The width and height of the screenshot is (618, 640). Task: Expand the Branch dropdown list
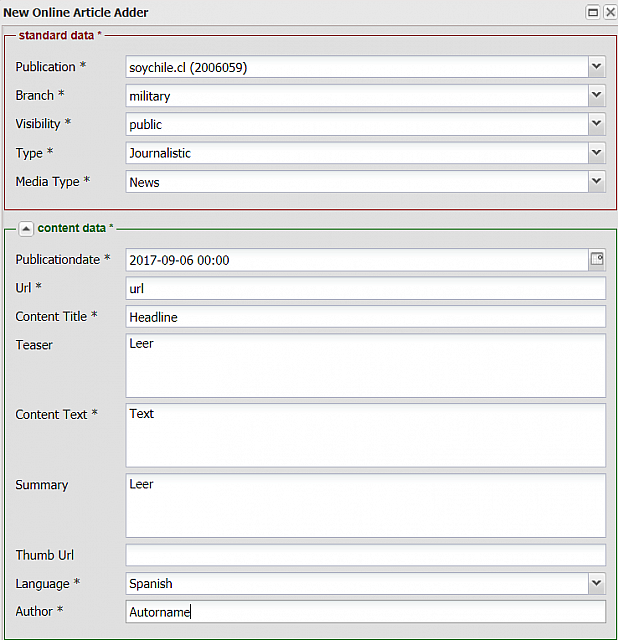click(597, 96)
